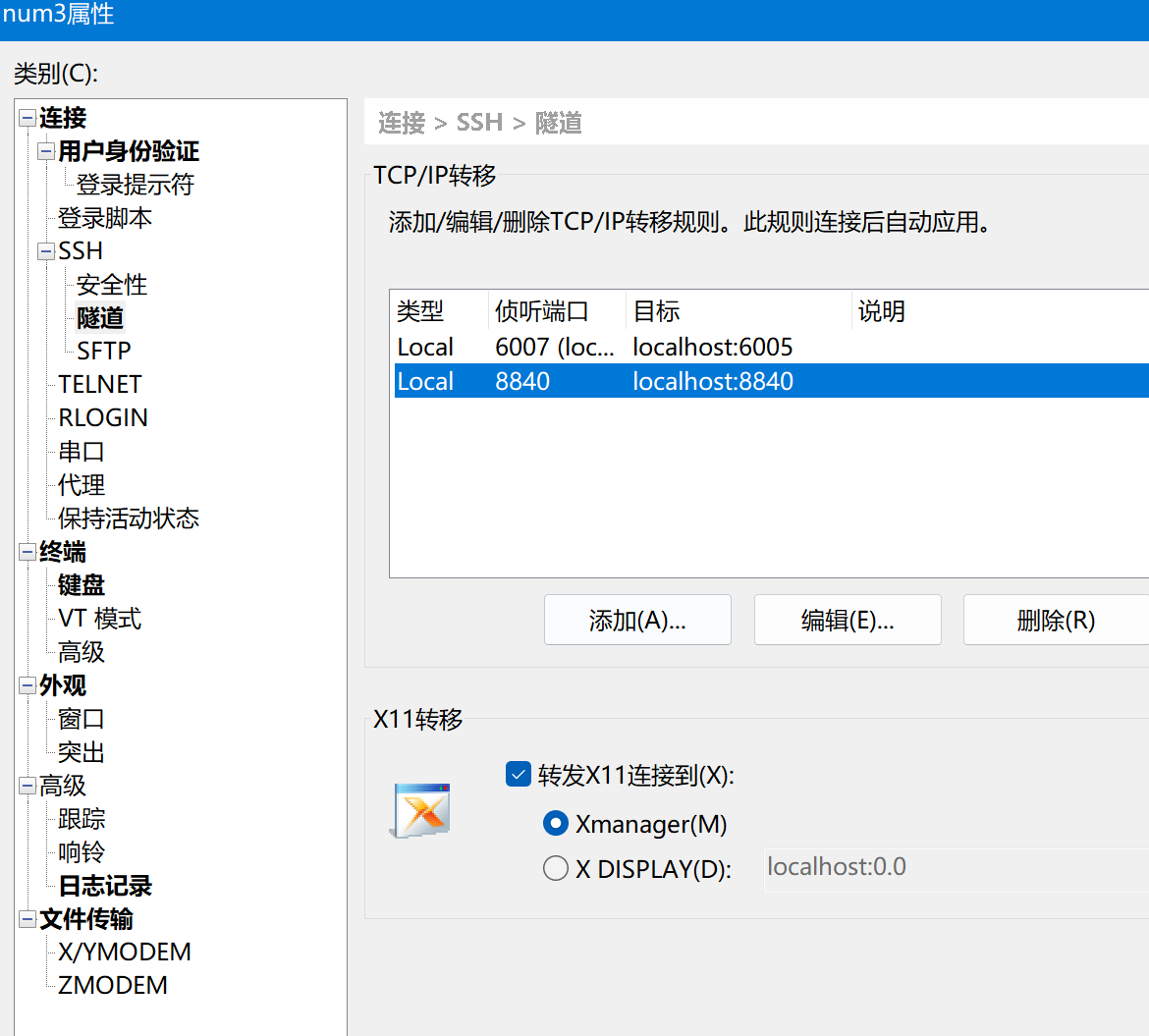1149x1036 pixels.
Task: Collapse the 连接 tree node
Action: click(x=27, y=119)
